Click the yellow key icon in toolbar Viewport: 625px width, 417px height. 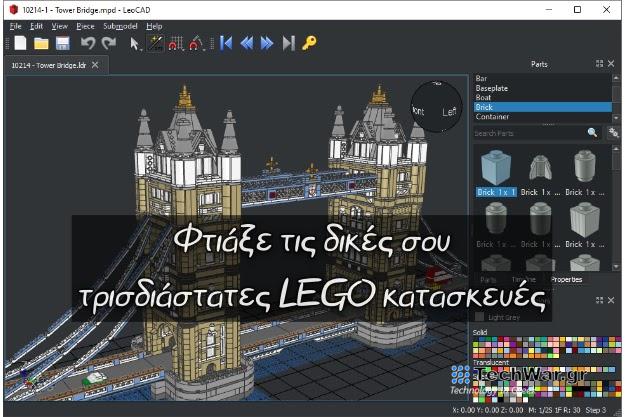[x=308, y=43]
